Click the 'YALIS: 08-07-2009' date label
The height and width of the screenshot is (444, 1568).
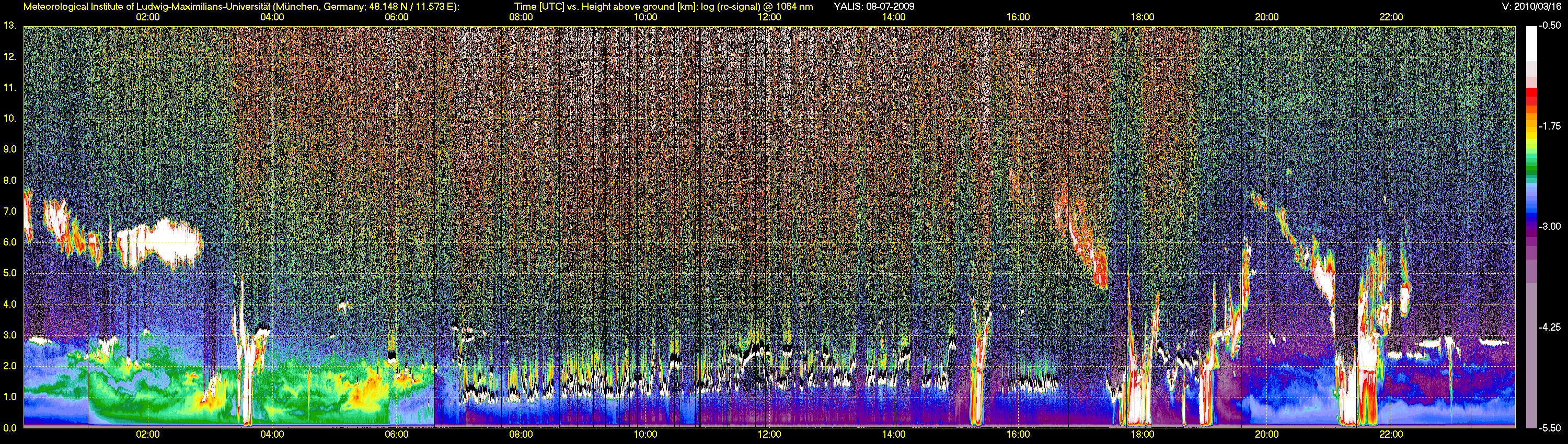(873, 7)
